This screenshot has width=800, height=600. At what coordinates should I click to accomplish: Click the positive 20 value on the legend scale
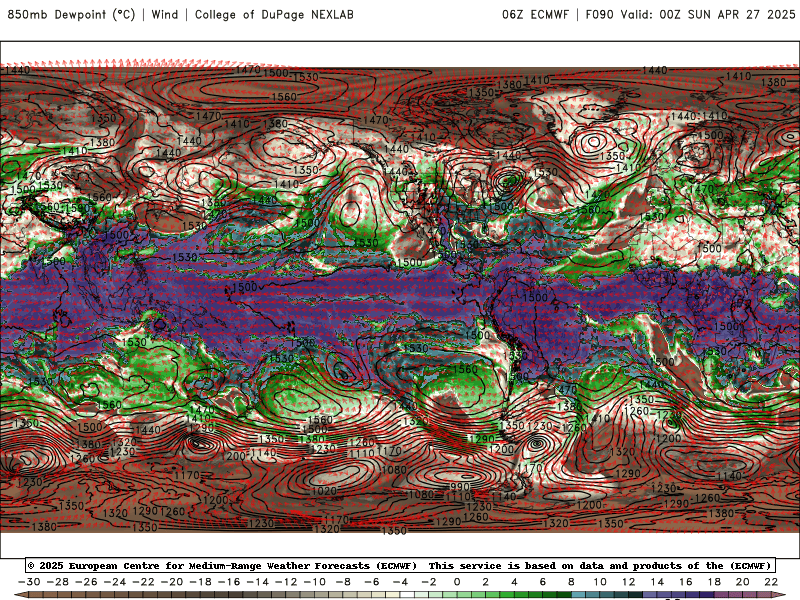click(x=742, y=582)
